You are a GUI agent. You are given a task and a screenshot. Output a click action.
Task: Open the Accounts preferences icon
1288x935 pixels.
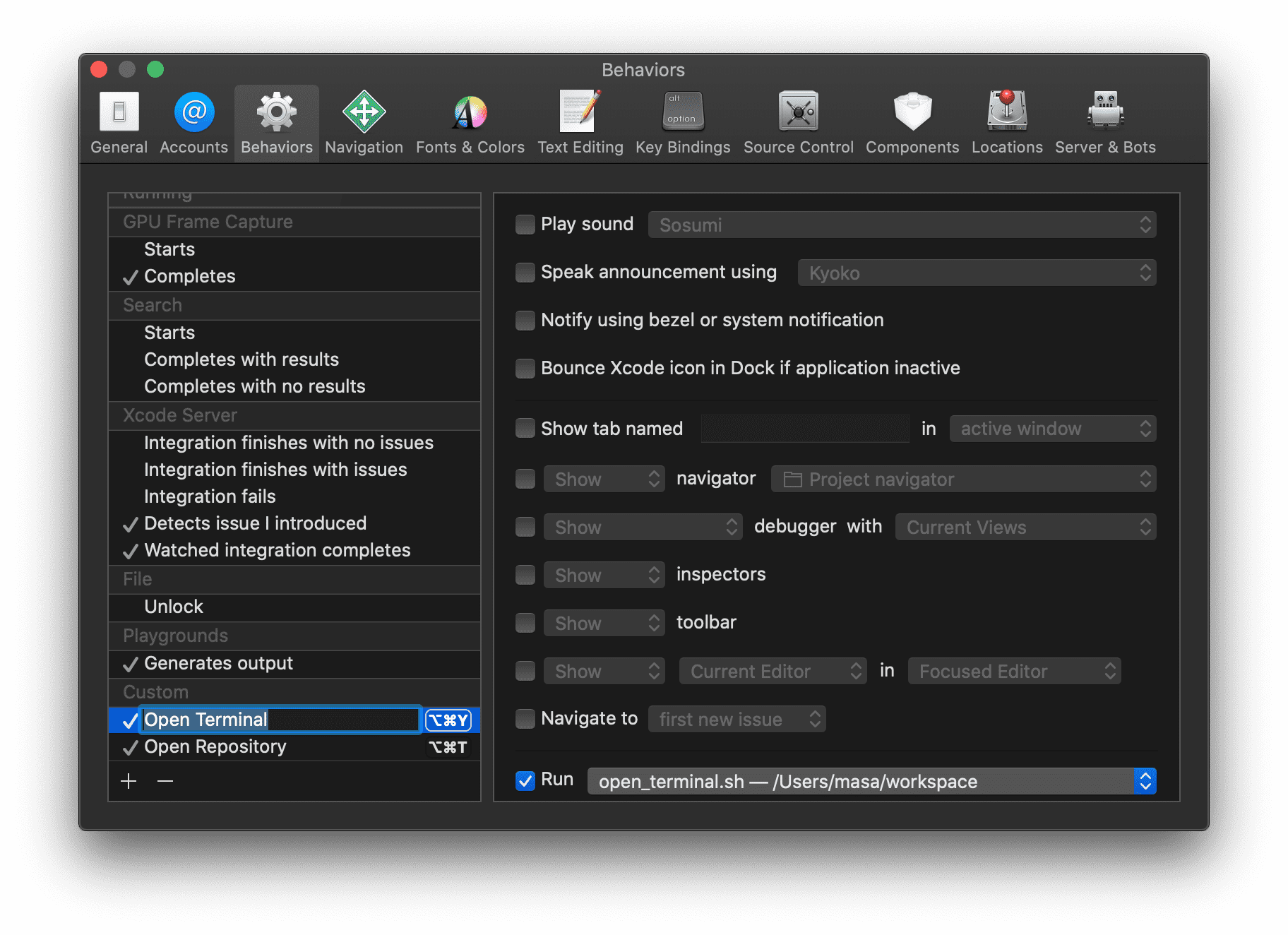(194, 112)
